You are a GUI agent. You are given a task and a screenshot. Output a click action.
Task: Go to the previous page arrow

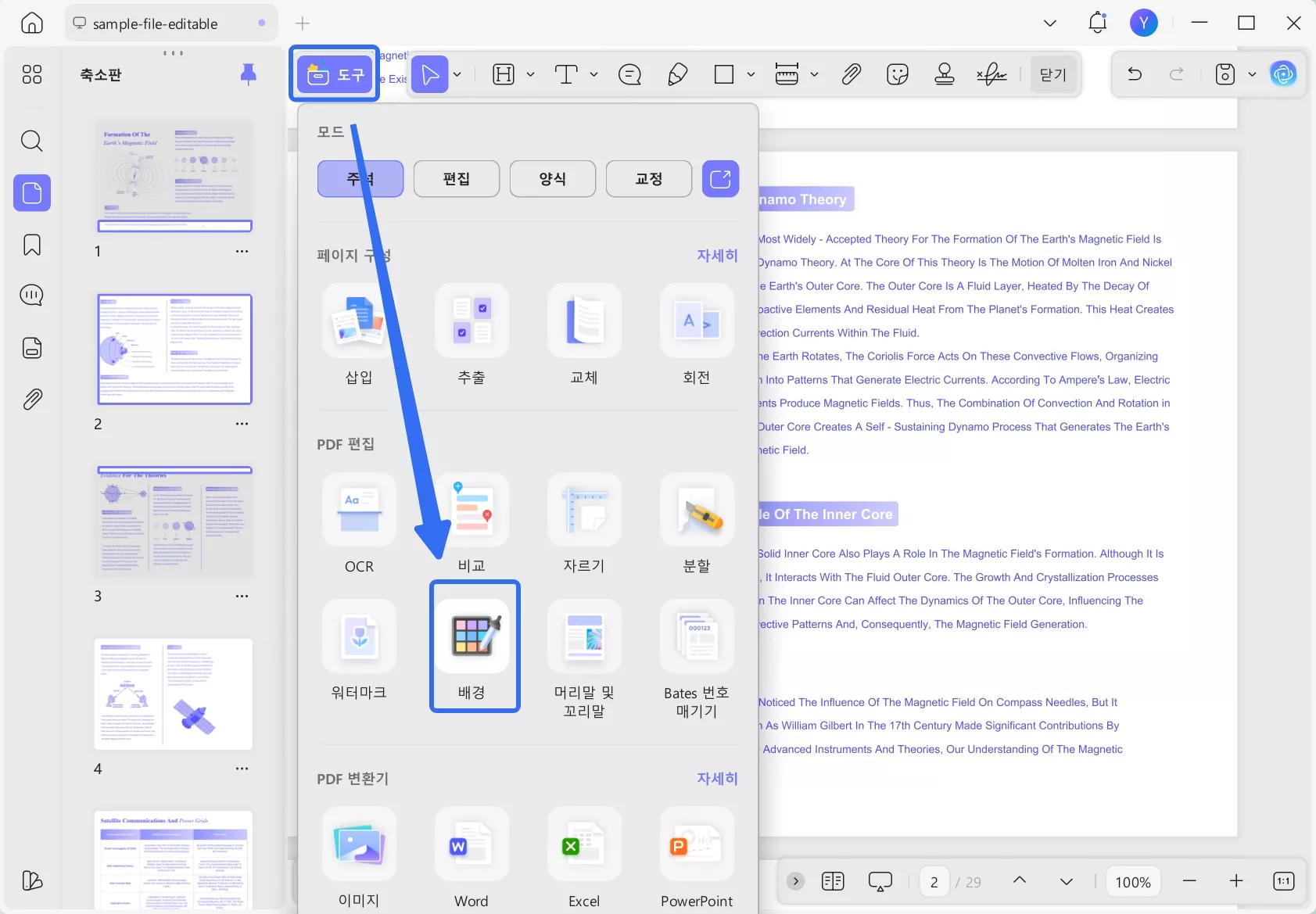click(1020, 881)
